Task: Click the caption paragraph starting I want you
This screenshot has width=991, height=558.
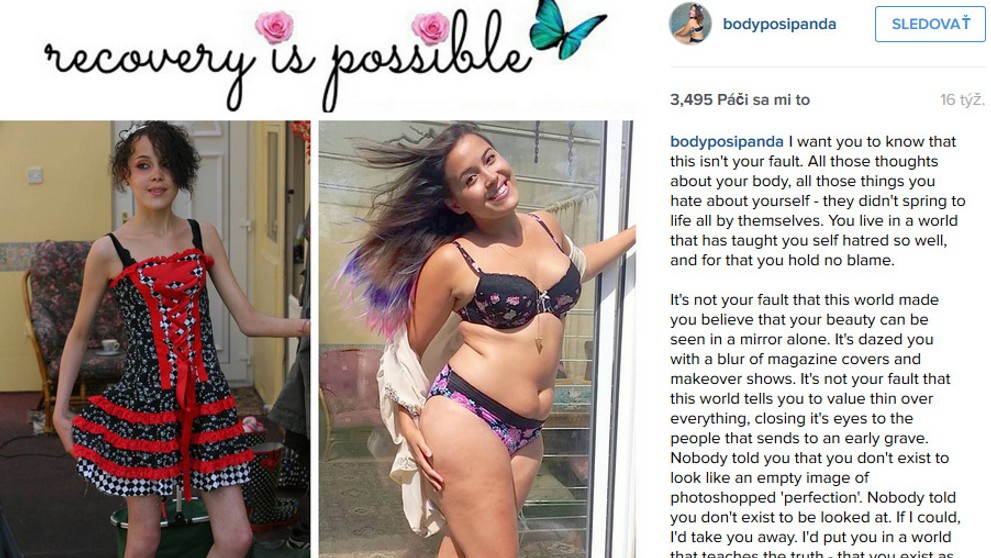Action: tap(818, 200)
